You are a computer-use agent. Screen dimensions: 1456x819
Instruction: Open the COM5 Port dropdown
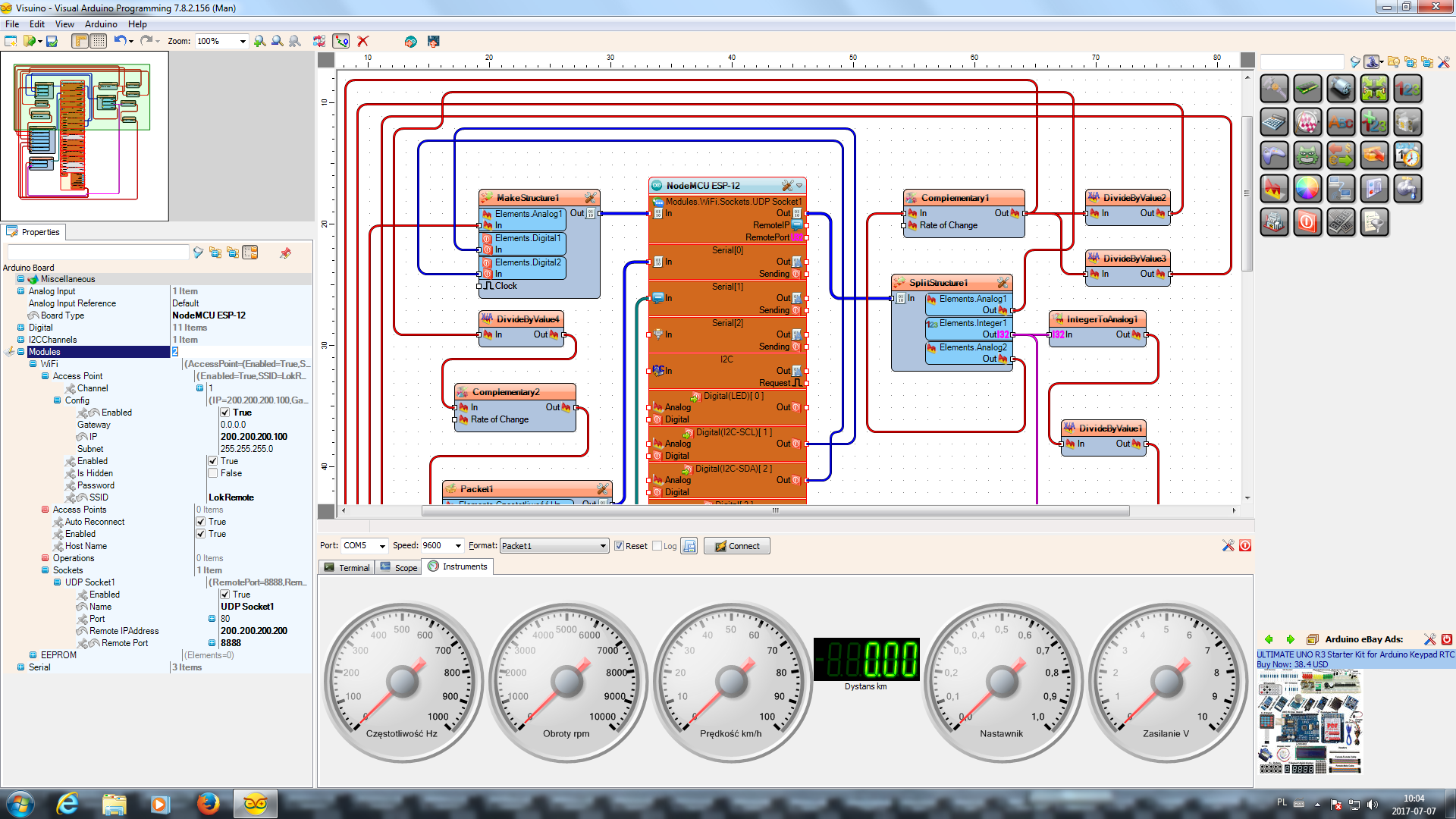pyautogui.click(x=382, y=546)
